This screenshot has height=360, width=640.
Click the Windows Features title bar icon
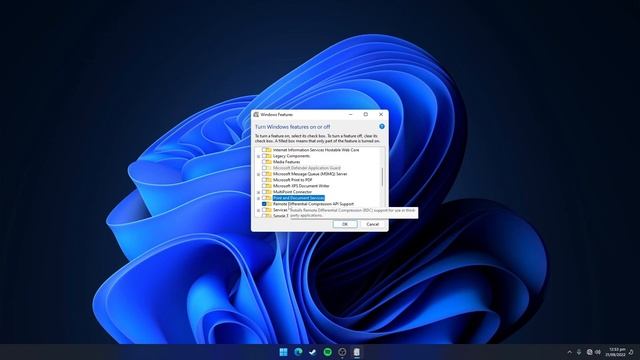pos(256,115)
